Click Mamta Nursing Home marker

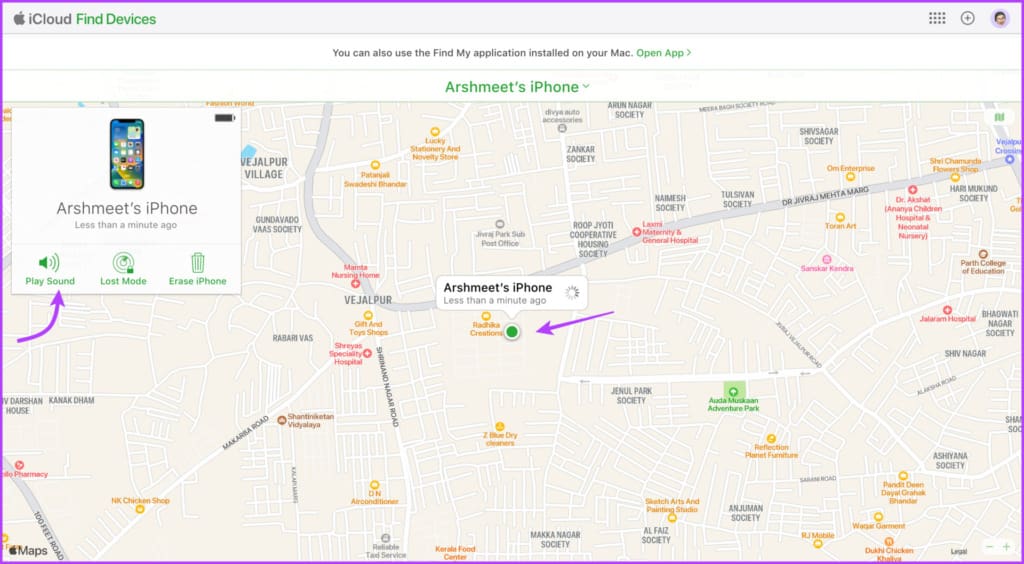click(x=355, y=283)
